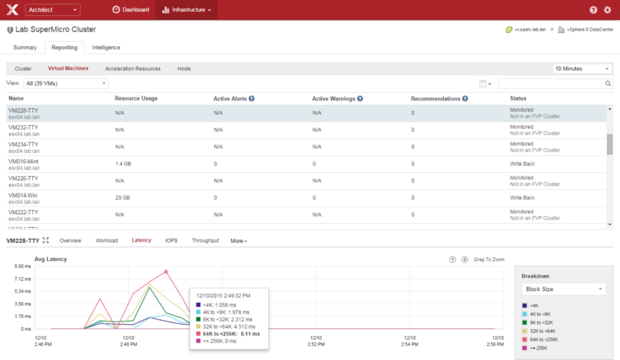Screen dimensions: 620x360
Task: Select the VM226-TTY row
Action: 306,181
